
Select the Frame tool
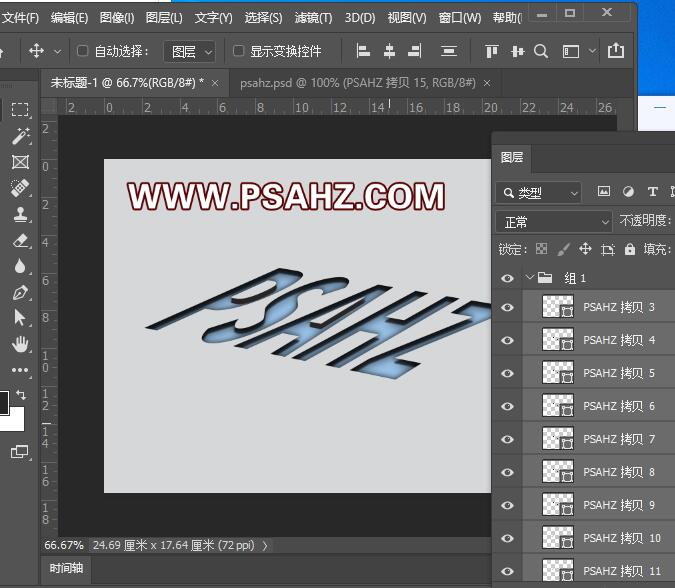20,162
